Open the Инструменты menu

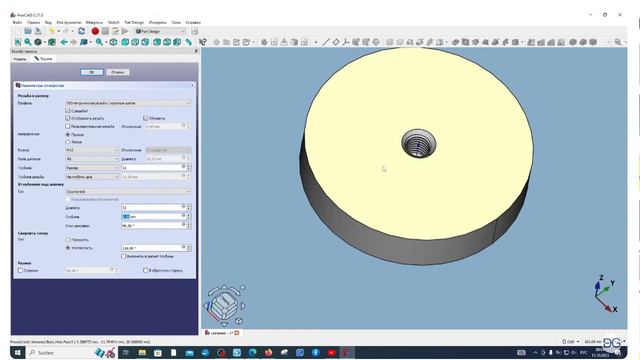coord(69,22)
